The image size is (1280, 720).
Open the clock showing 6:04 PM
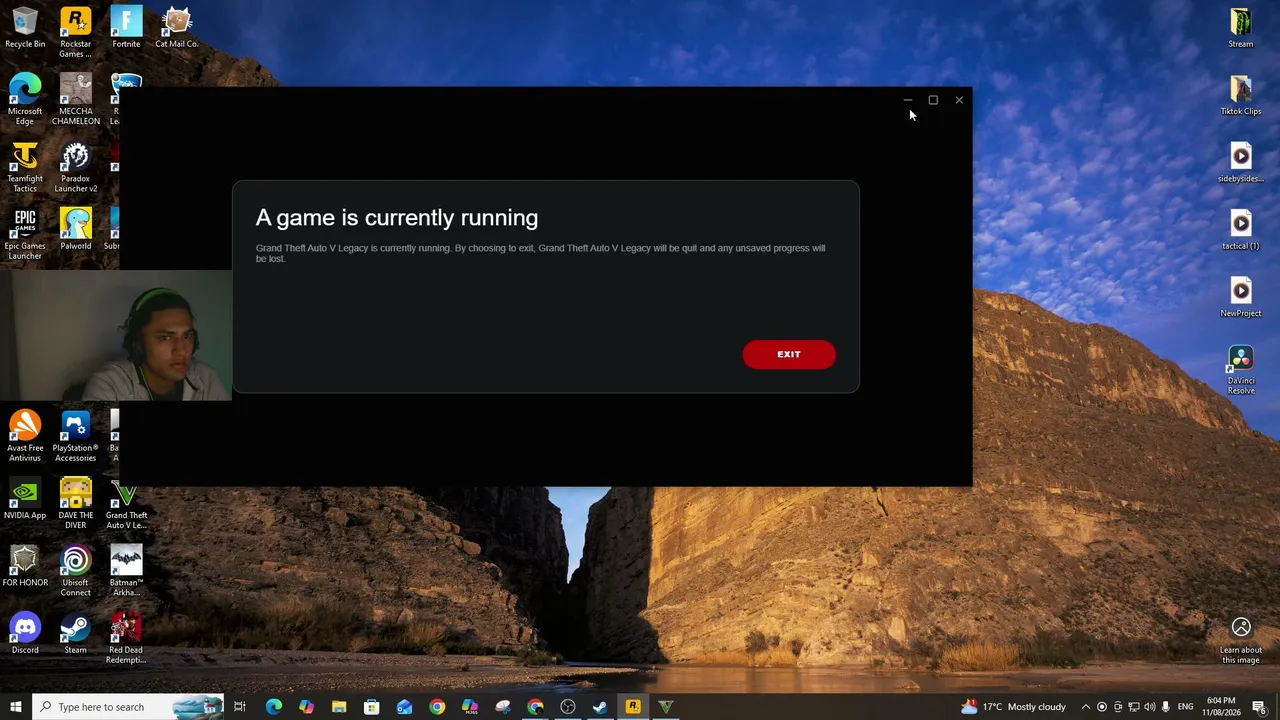(x=1221, y=707)
